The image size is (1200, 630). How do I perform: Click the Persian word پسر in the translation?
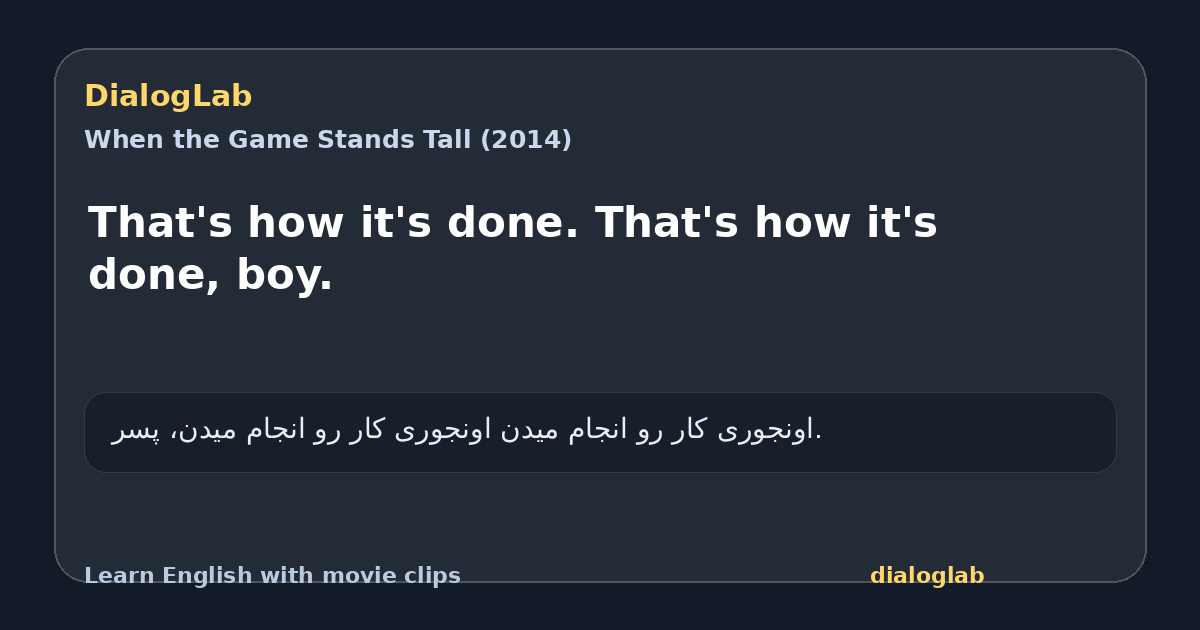[135, 431]
